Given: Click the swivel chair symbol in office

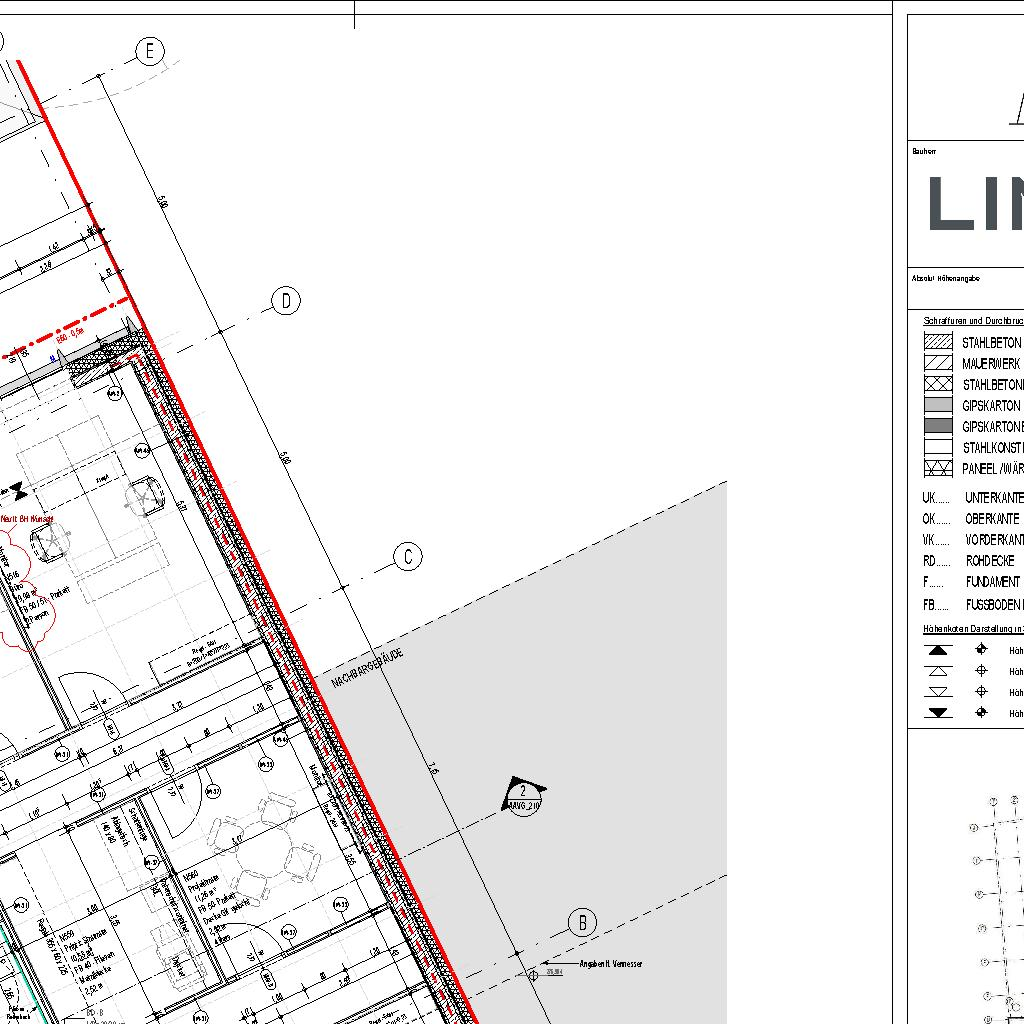Looking at the screenshot, I should click(145, 495).
